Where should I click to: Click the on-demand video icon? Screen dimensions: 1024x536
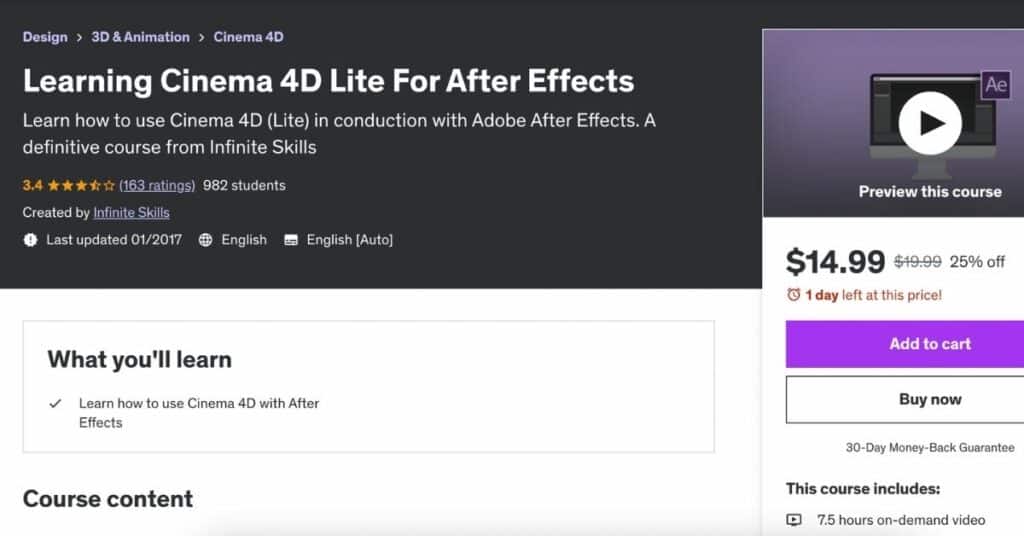(793, 520)
